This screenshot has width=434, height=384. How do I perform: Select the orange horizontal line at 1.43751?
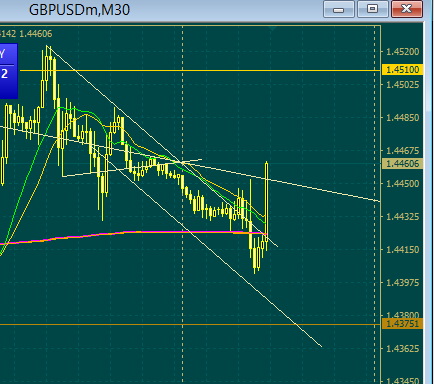(x=190, y=324)
